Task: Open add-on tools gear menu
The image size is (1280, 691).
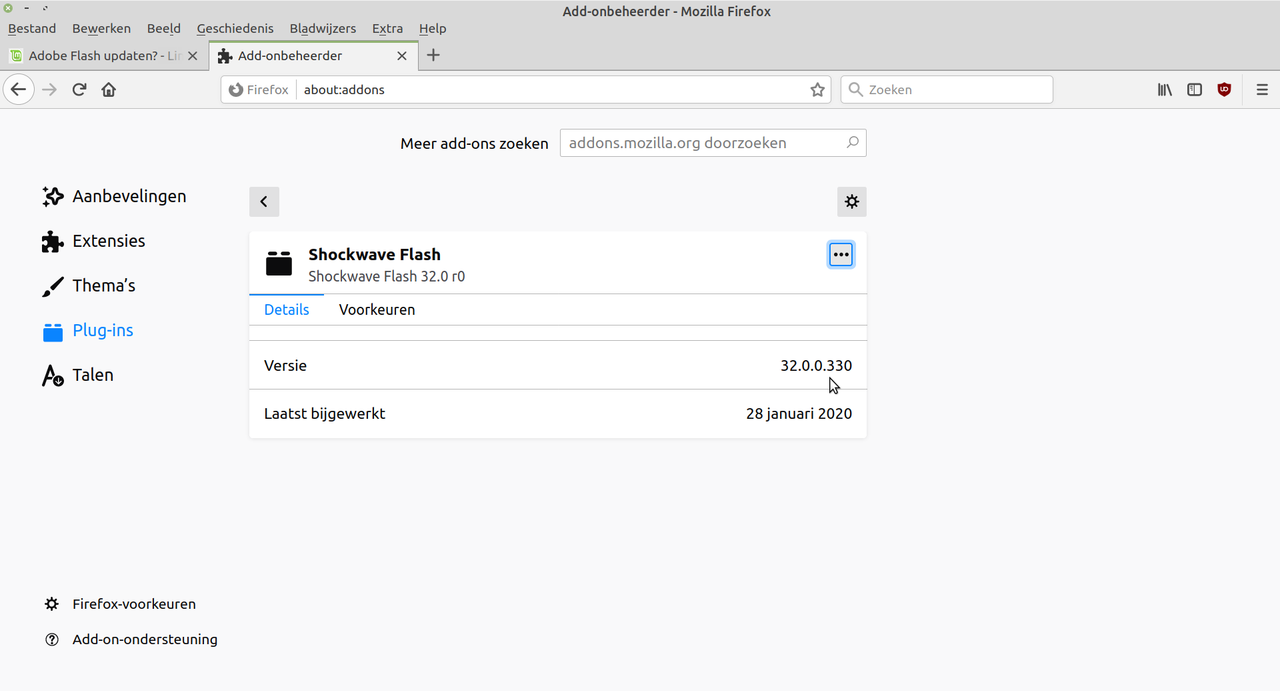Action: pos(851,201)
